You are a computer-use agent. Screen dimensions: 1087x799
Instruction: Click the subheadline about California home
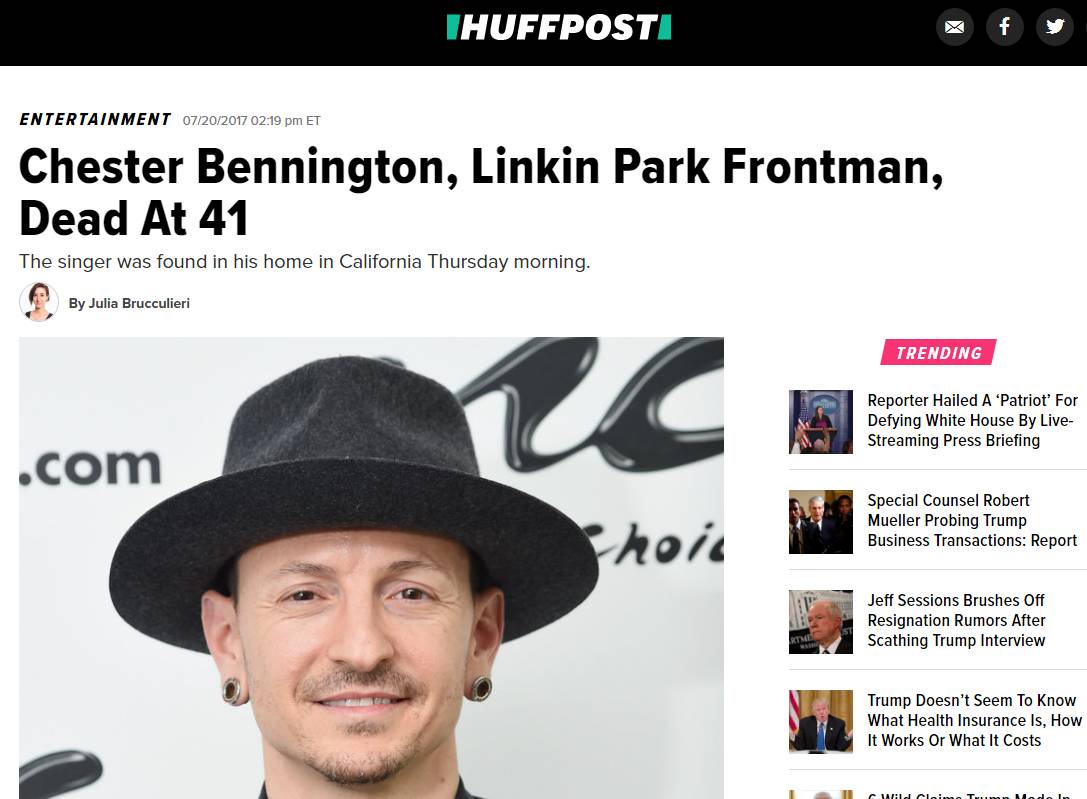pos(304,262)
